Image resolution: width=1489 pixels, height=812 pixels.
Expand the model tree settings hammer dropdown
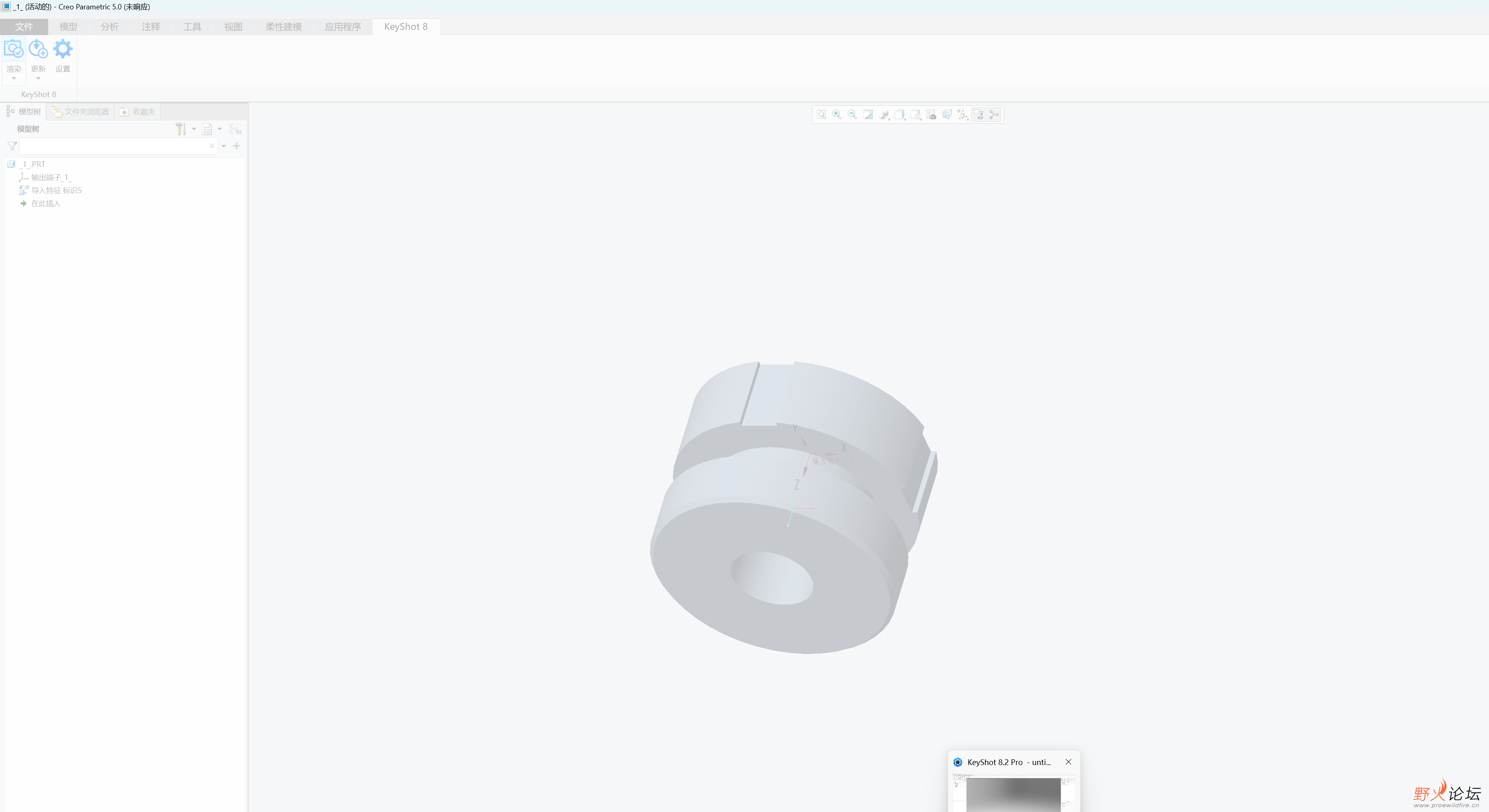click(x=194, y=129)
